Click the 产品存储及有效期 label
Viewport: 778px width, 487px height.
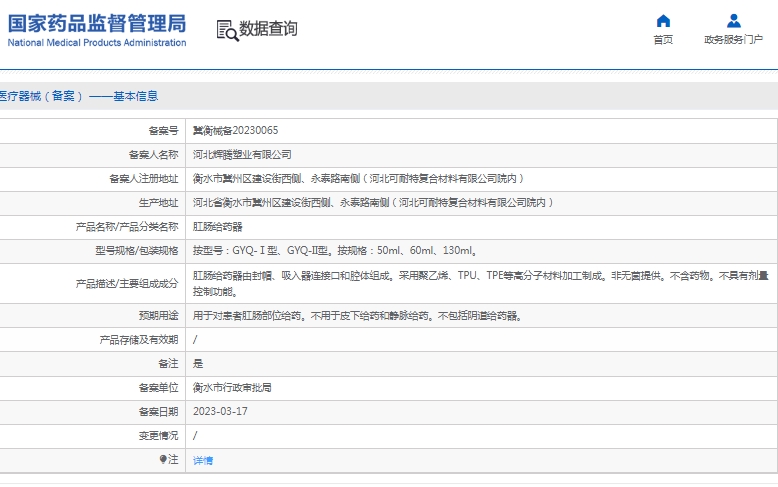(139, 340)
